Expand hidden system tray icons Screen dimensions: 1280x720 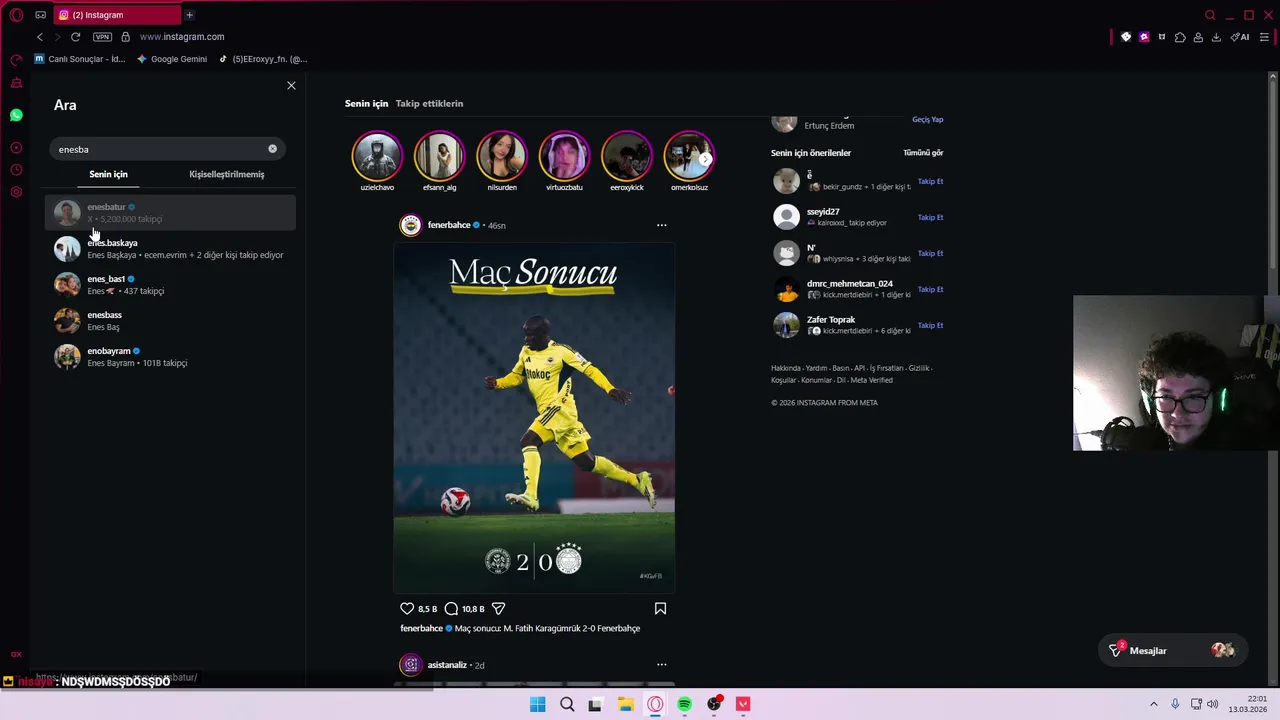pyautogui.click(x=1153, y=704)
